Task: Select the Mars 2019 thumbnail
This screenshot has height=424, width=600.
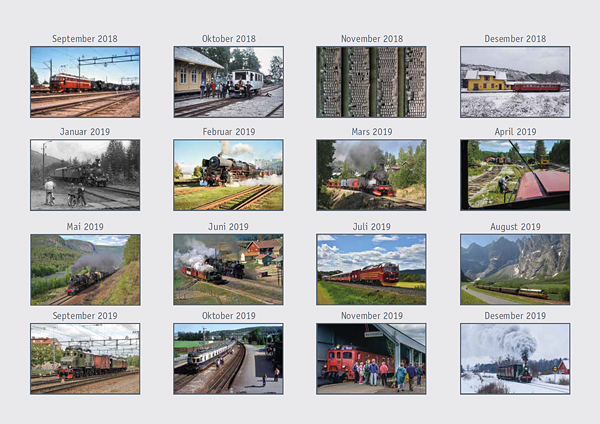Action: click(371, 175)
